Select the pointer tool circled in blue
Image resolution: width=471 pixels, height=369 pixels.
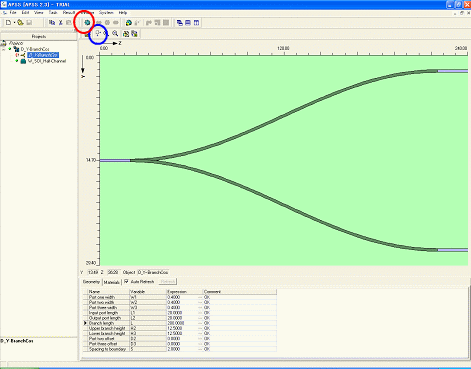click(98, 34)
